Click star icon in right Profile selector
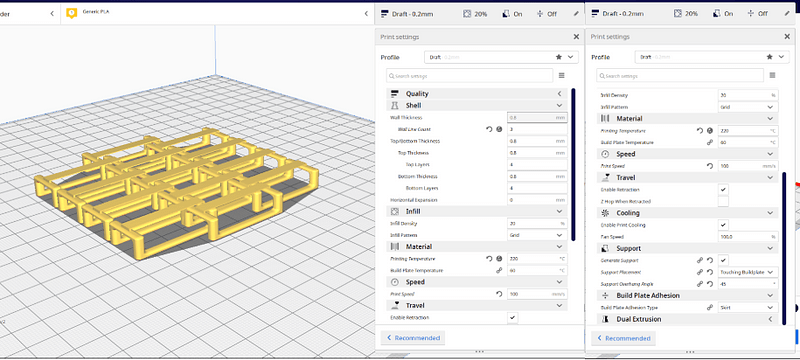 [769, 57]
